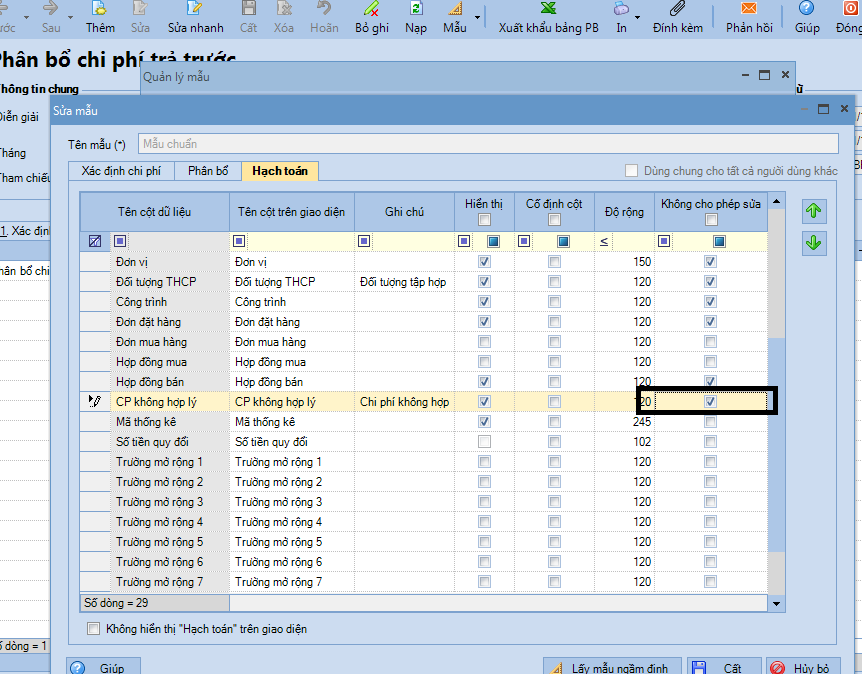The image size is (862, 674).
Task: Click the clear filter icon in filter row
Action: 95,241
